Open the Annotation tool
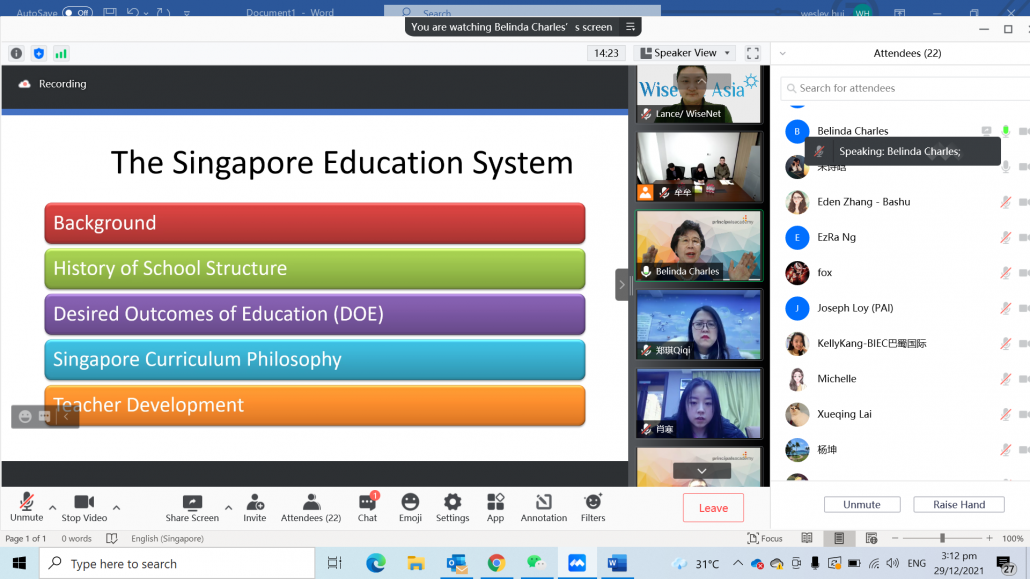The width and height of the screenshot is (1030, 579). point(544,503)
